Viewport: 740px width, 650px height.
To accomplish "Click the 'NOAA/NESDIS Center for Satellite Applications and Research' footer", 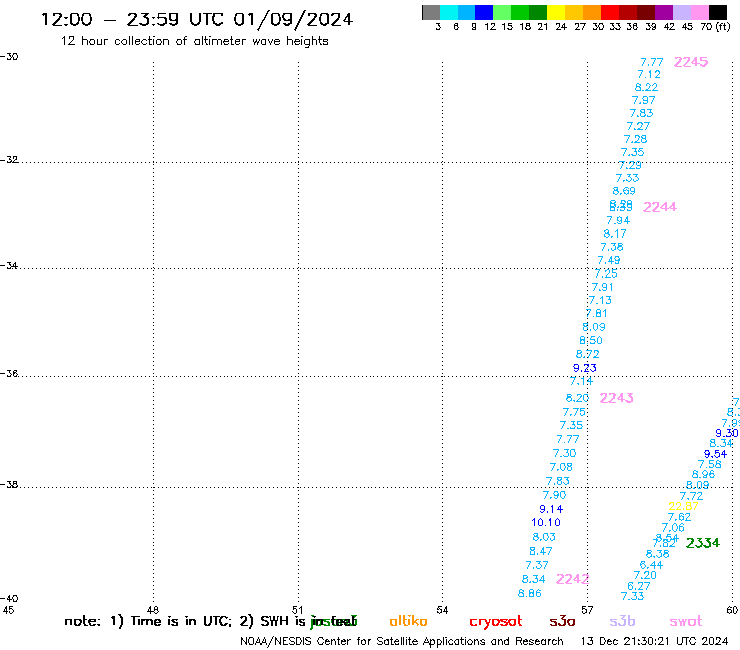I will point(402,642).
